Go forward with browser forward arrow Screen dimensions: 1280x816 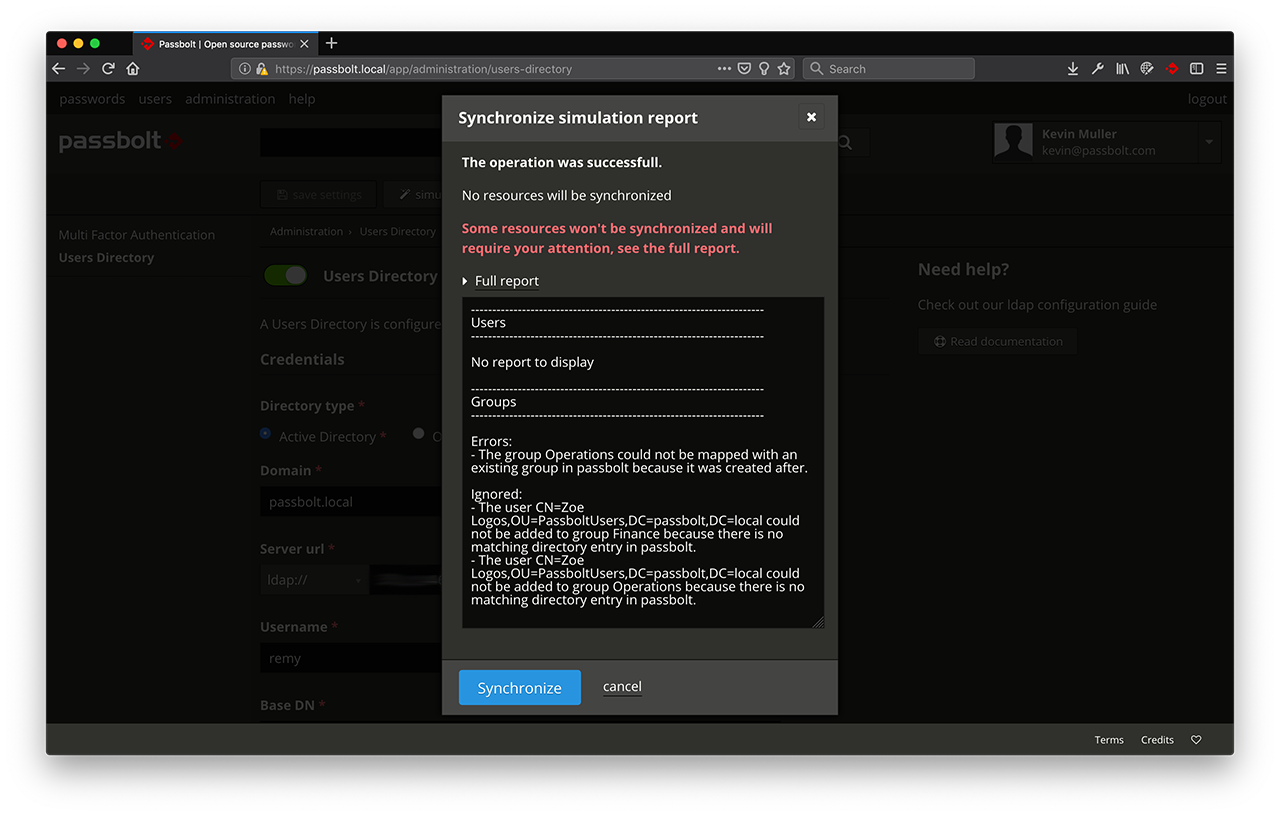tap(83, 69)
